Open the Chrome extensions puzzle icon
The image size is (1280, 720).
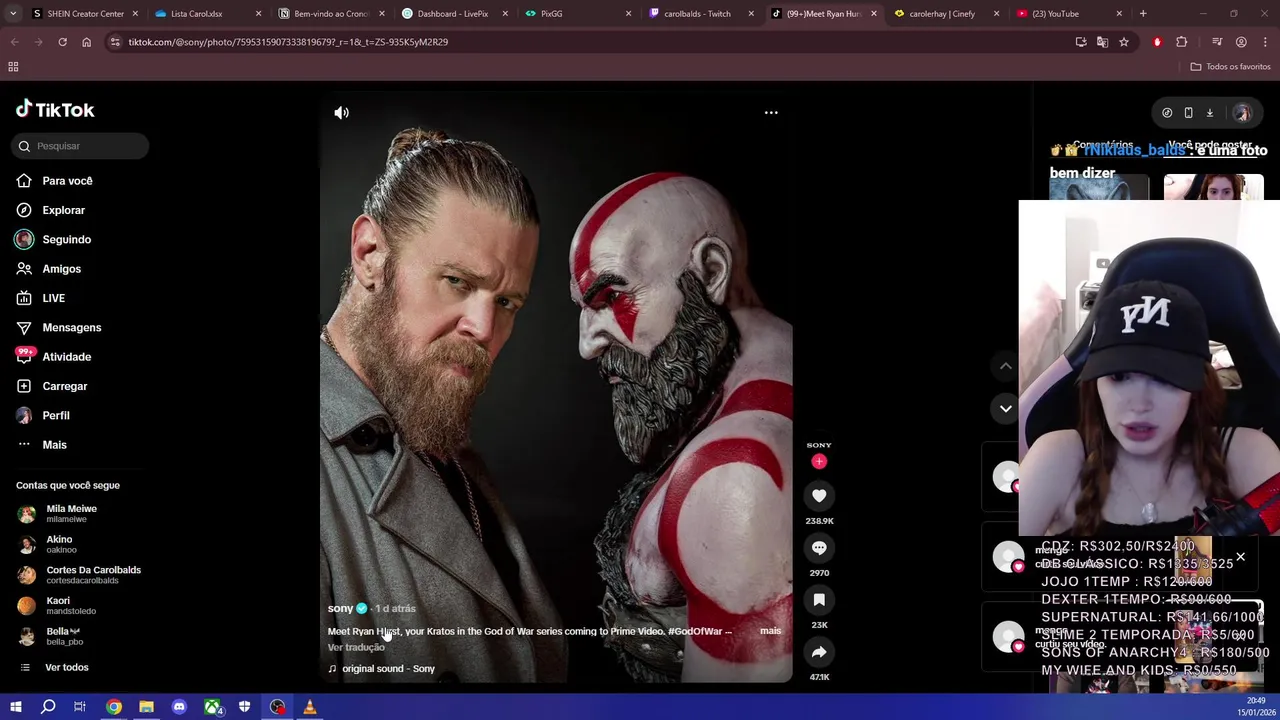(1182, 42)
